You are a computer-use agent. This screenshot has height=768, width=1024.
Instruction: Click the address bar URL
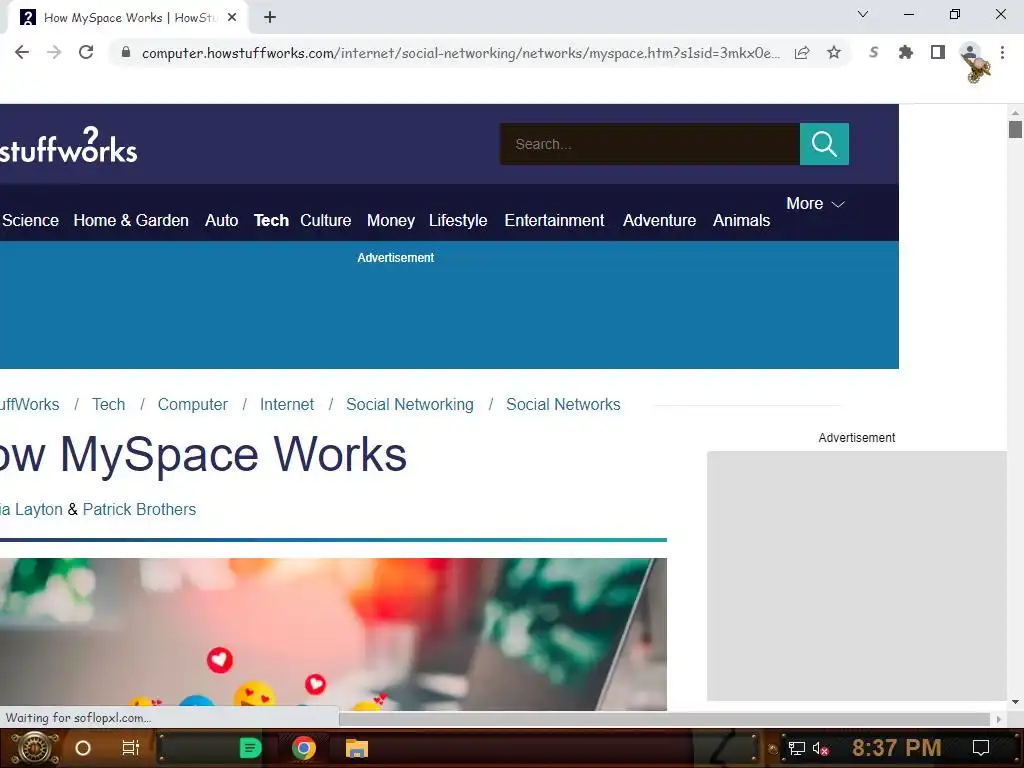click(x=460, y=53)
